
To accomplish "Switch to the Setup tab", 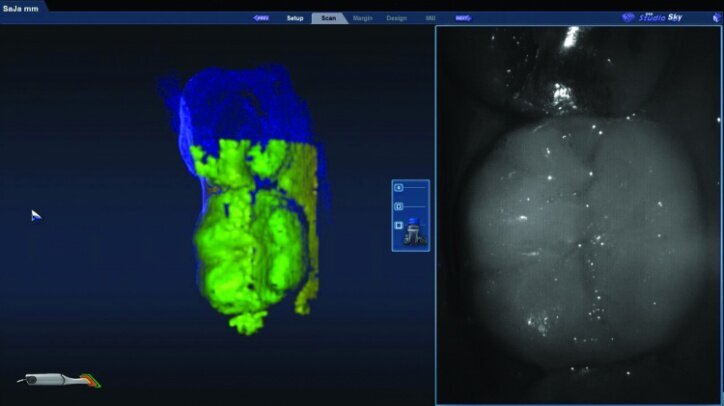I will coord(295,18).
